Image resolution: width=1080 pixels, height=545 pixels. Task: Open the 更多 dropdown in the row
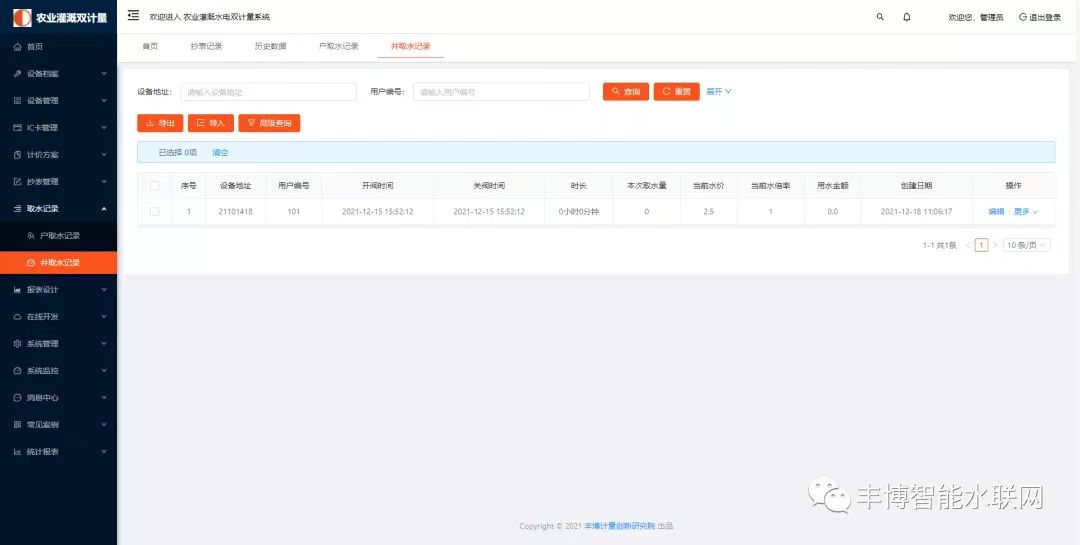1026,211
